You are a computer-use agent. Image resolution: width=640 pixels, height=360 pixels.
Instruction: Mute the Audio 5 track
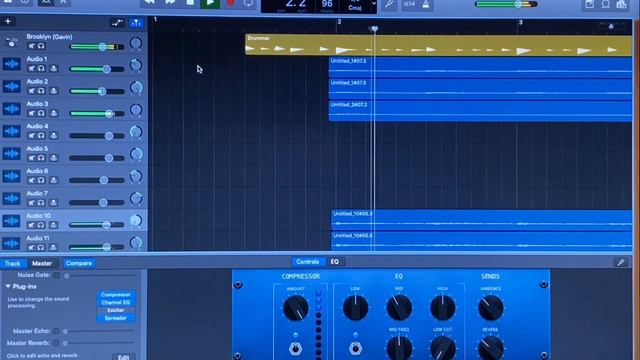pos(31,158)
